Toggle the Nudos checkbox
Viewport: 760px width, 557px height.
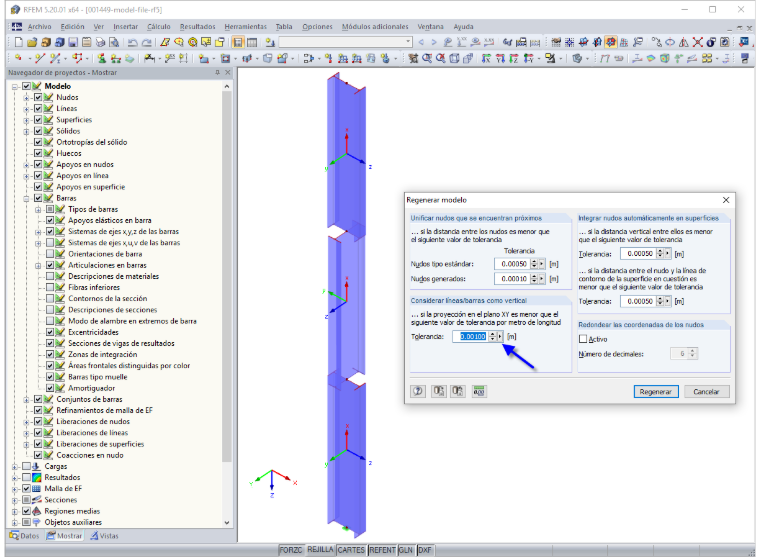pos(38,97)
